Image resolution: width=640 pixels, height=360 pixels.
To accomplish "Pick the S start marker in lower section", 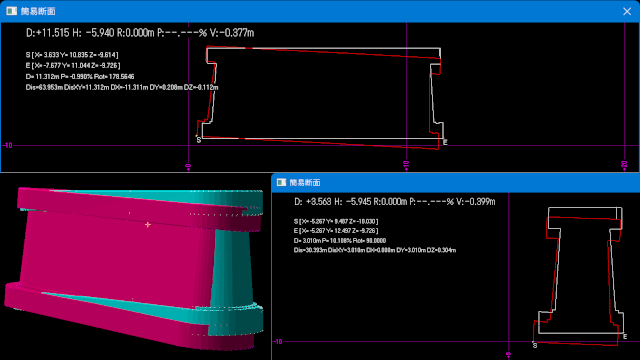I will (x=535, y=345).
